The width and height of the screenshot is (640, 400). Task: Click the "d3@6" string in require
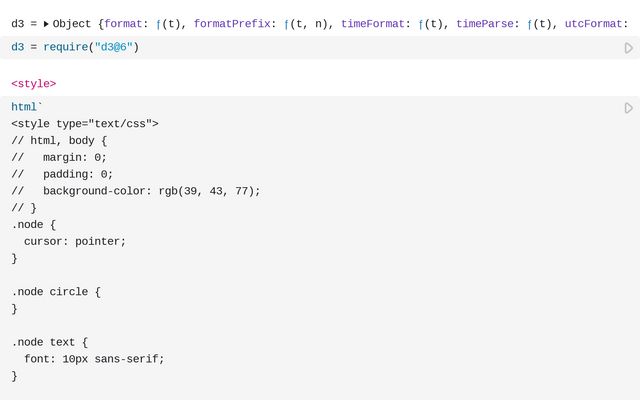113,47
